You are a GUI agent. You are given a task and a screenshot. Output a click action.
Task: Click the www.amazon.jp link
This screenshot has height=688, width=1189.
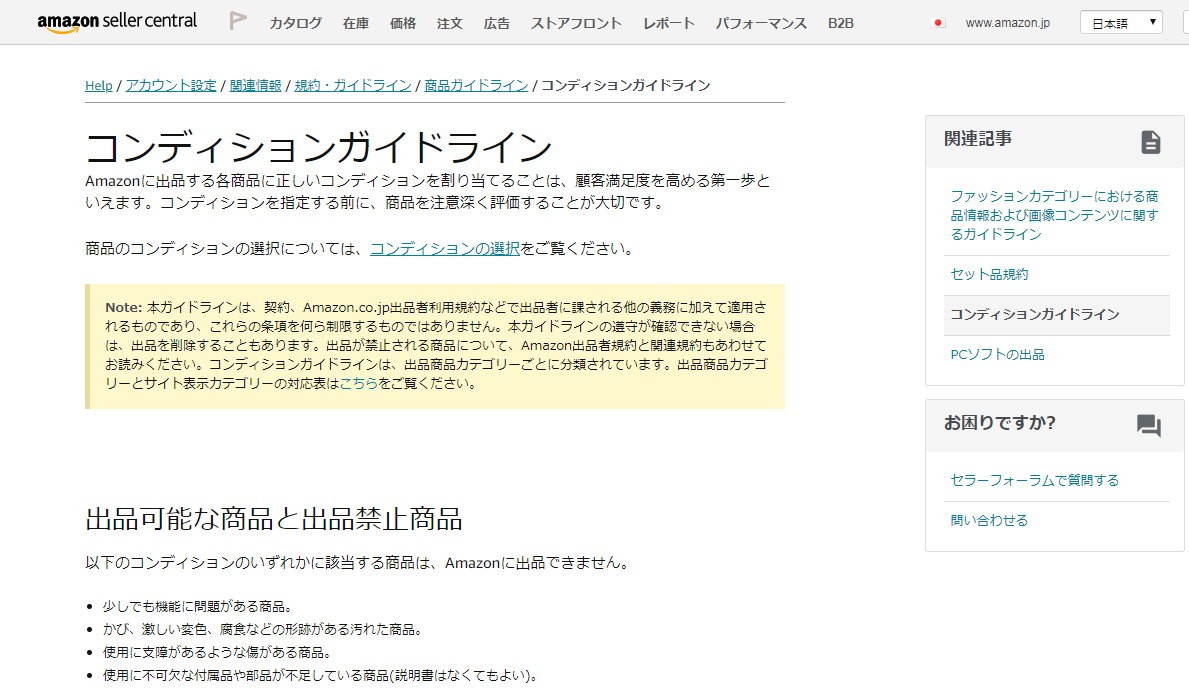tap(1008, 23)
